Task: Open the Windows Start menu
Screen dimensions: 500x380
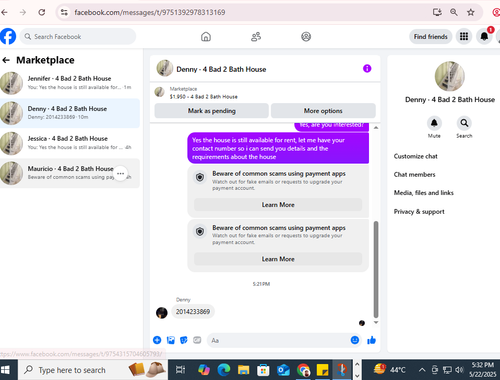Action: 5,370
